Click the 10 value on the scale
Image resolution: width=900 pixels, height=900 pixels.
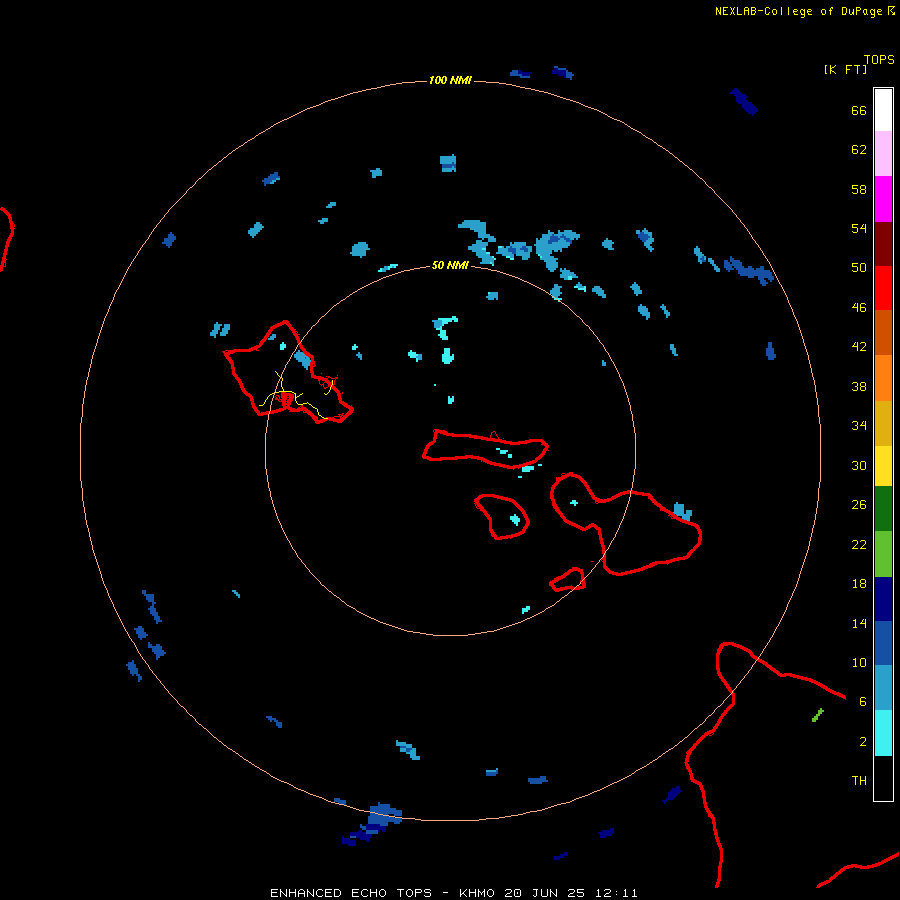point(859,662)
